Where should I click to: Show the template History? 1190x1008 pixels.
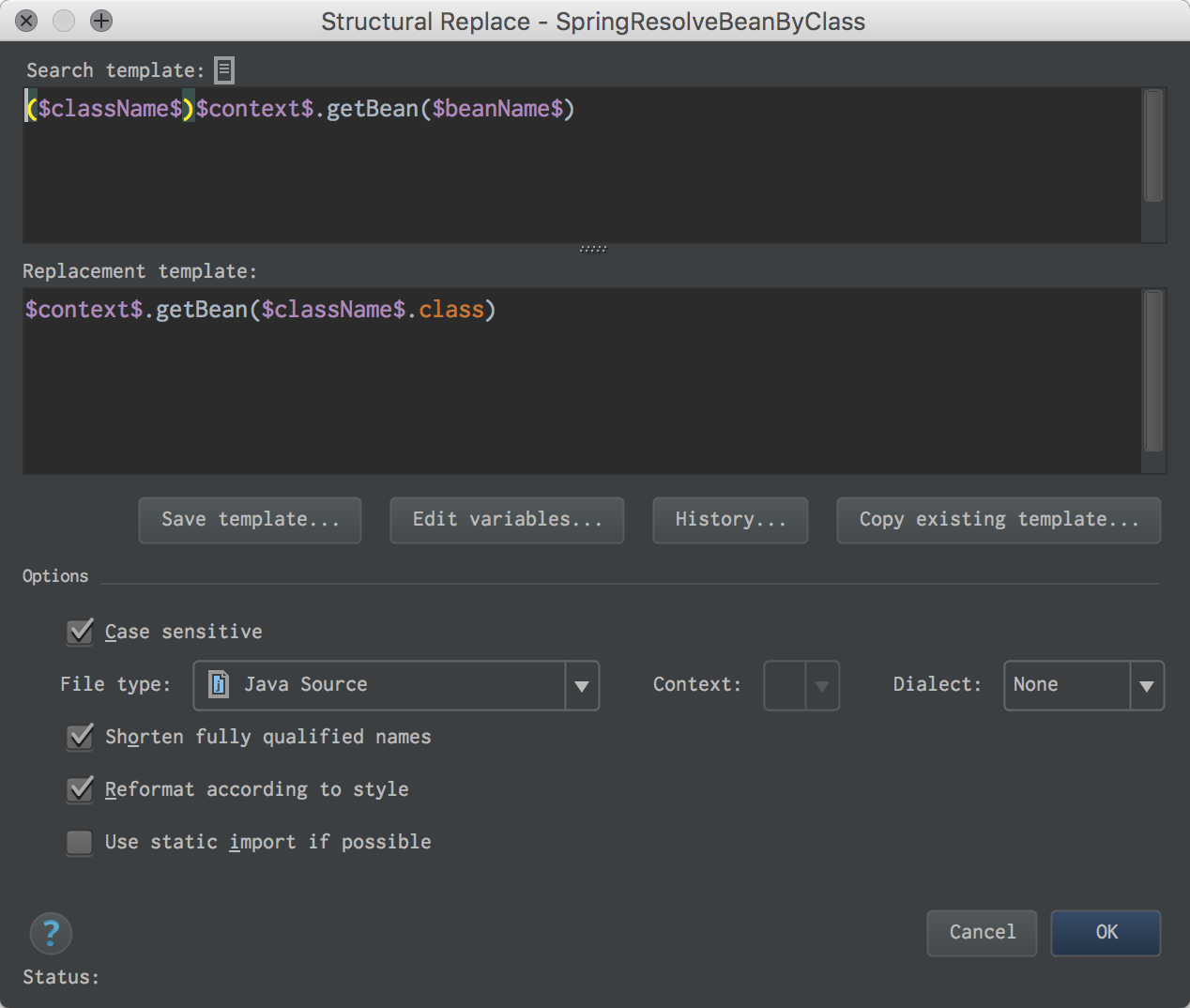point(730,520)
